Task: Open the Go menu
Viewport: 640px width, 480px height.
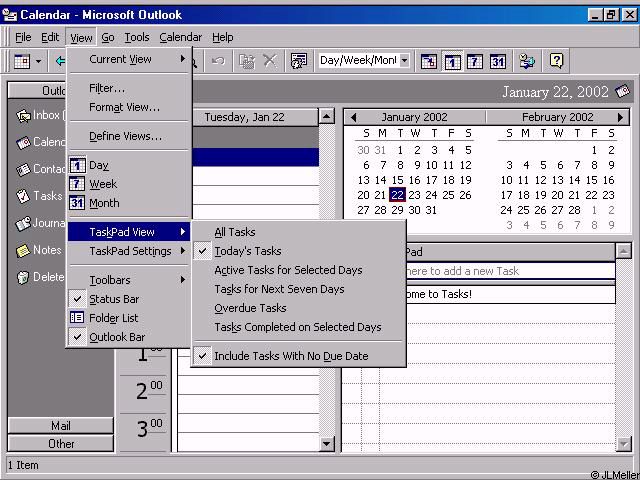Action: point(108,38)
